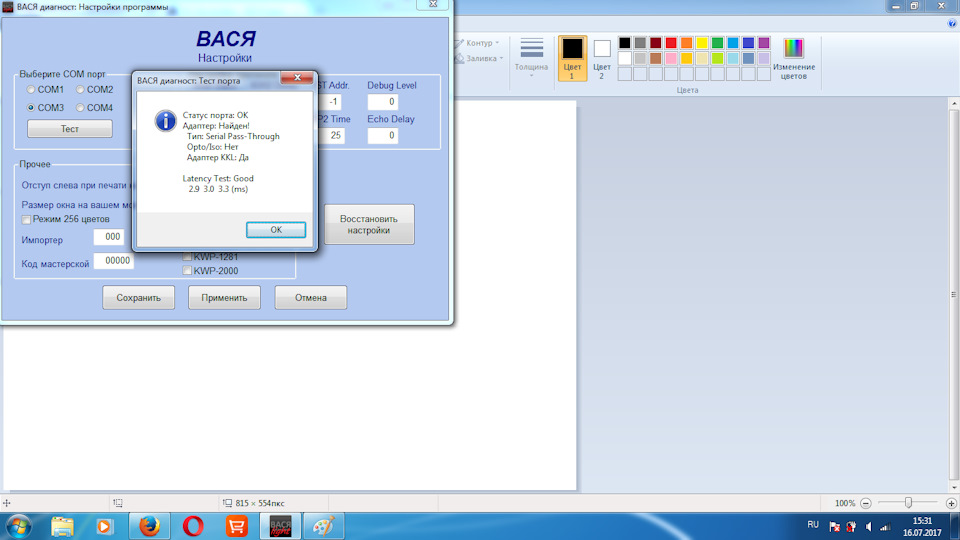Select the COM4 port radio button
The image size is (960, 540).
[x=80, y=108]
